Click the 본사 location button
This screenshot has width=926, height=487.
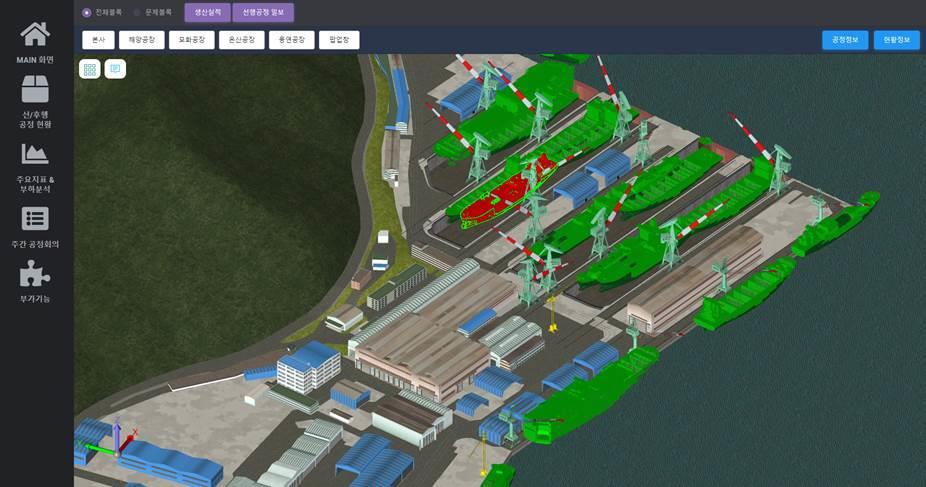point(98,40)
